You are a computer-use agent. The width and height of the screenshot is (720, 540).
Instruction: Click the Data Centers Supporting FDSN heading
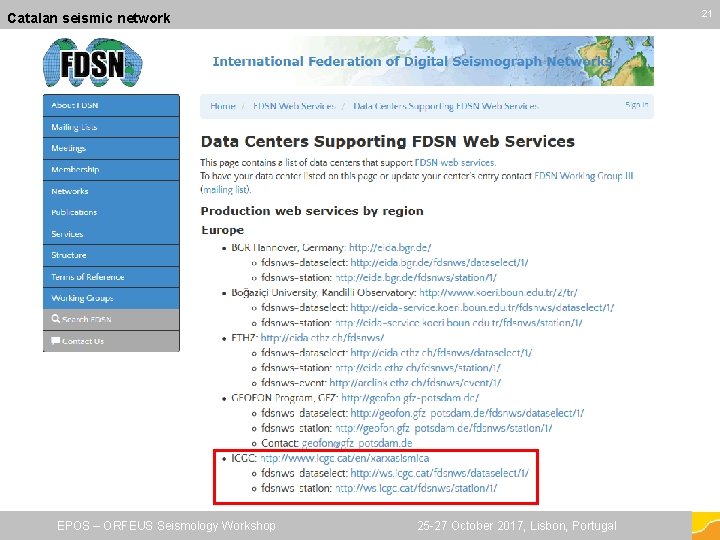[388, 141]
